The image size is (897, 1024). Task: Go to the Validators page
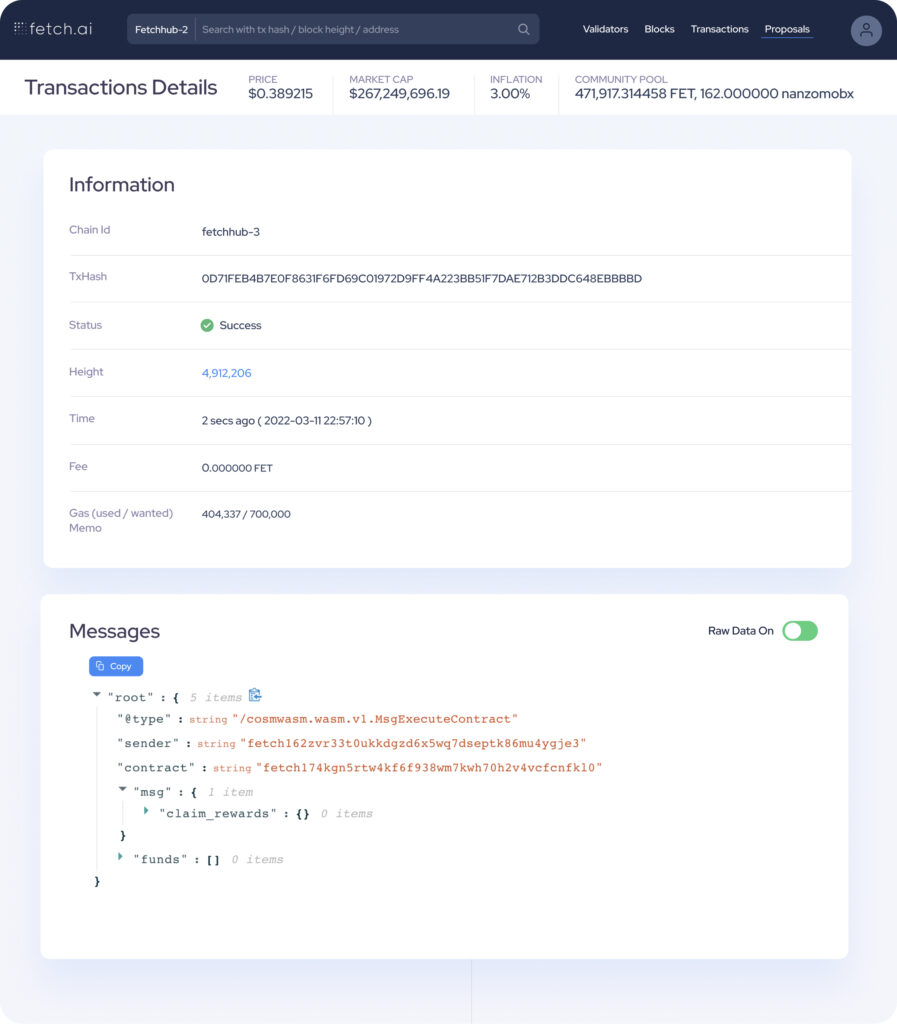point(605,29)
